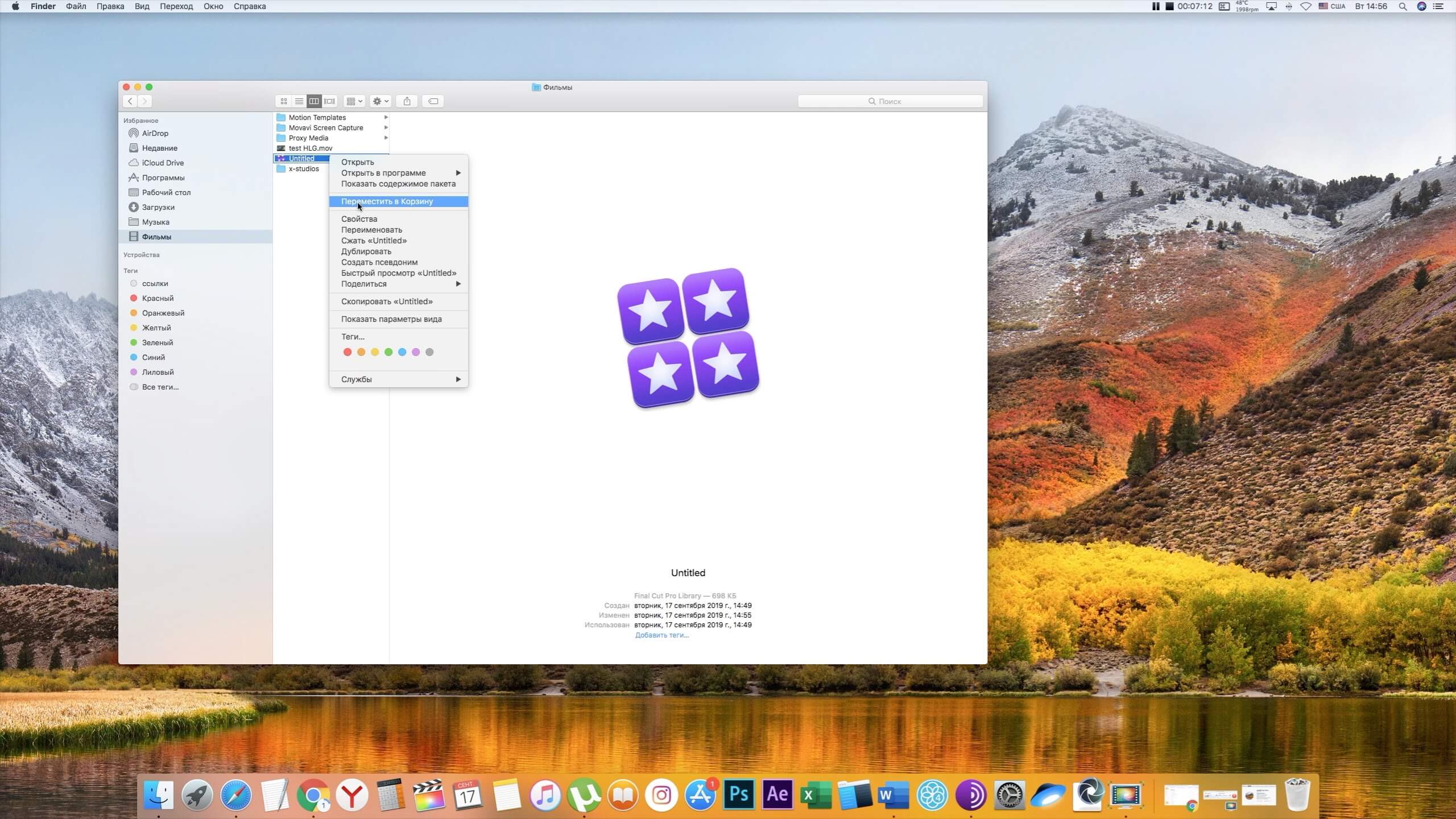The width and height of the screenshot is (1456, 819).
Task: Switch Finder to column view
Action: coord(314,101)
